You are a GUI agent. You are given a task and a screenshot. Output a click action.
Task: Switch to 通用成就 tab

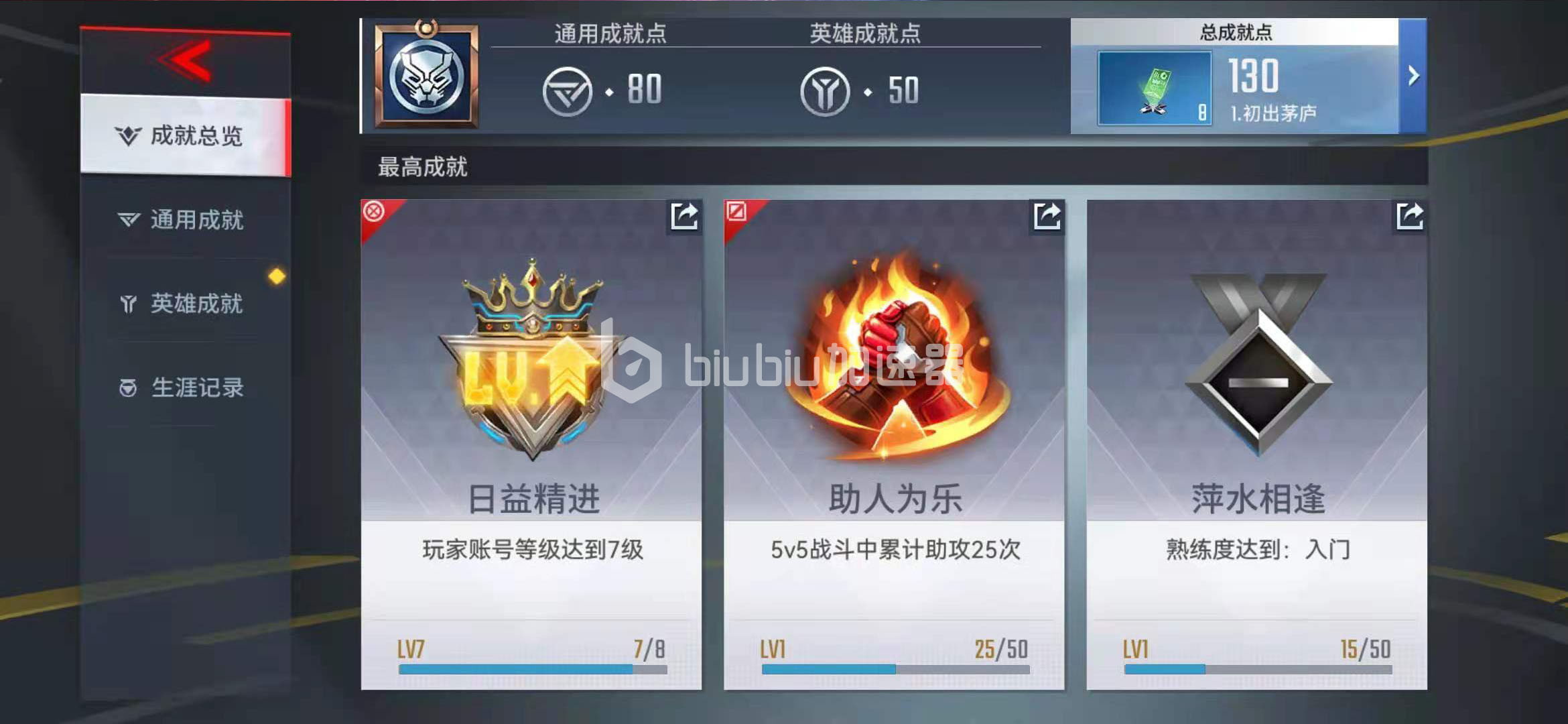tap(186, 220)
